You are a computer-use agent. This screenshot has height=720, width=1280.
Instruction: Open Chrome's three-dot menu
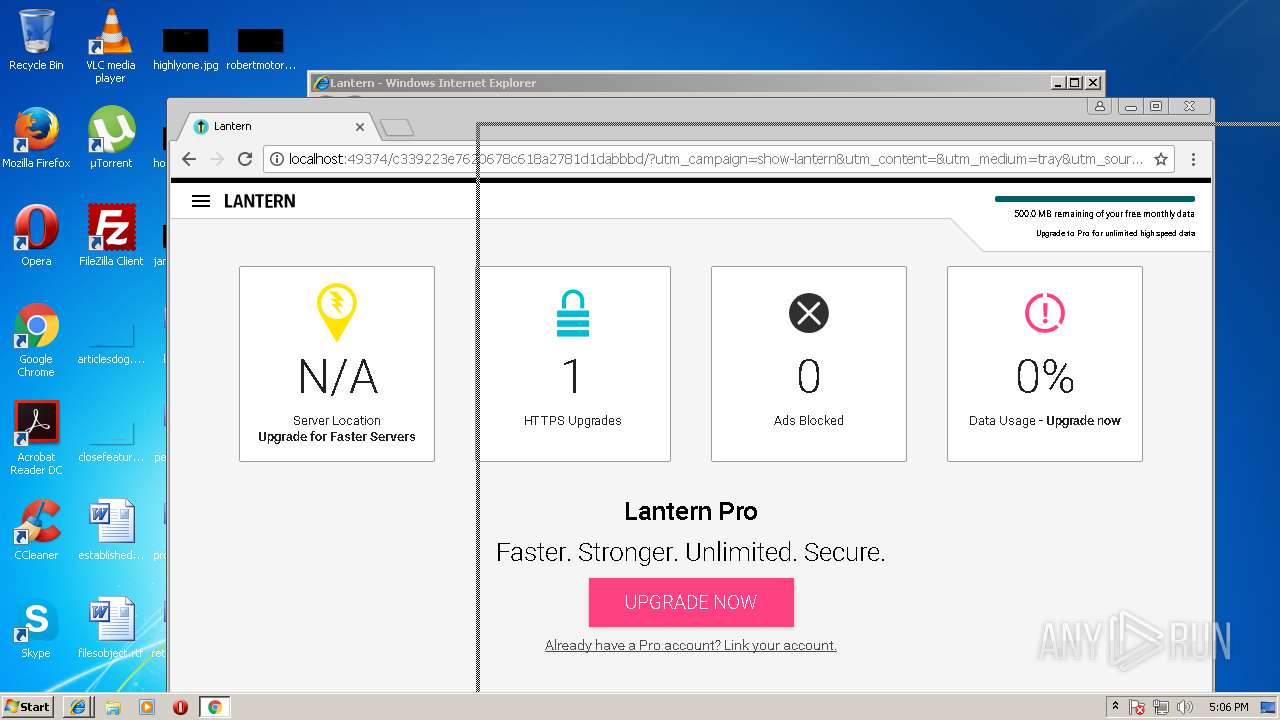(1193, 159)
